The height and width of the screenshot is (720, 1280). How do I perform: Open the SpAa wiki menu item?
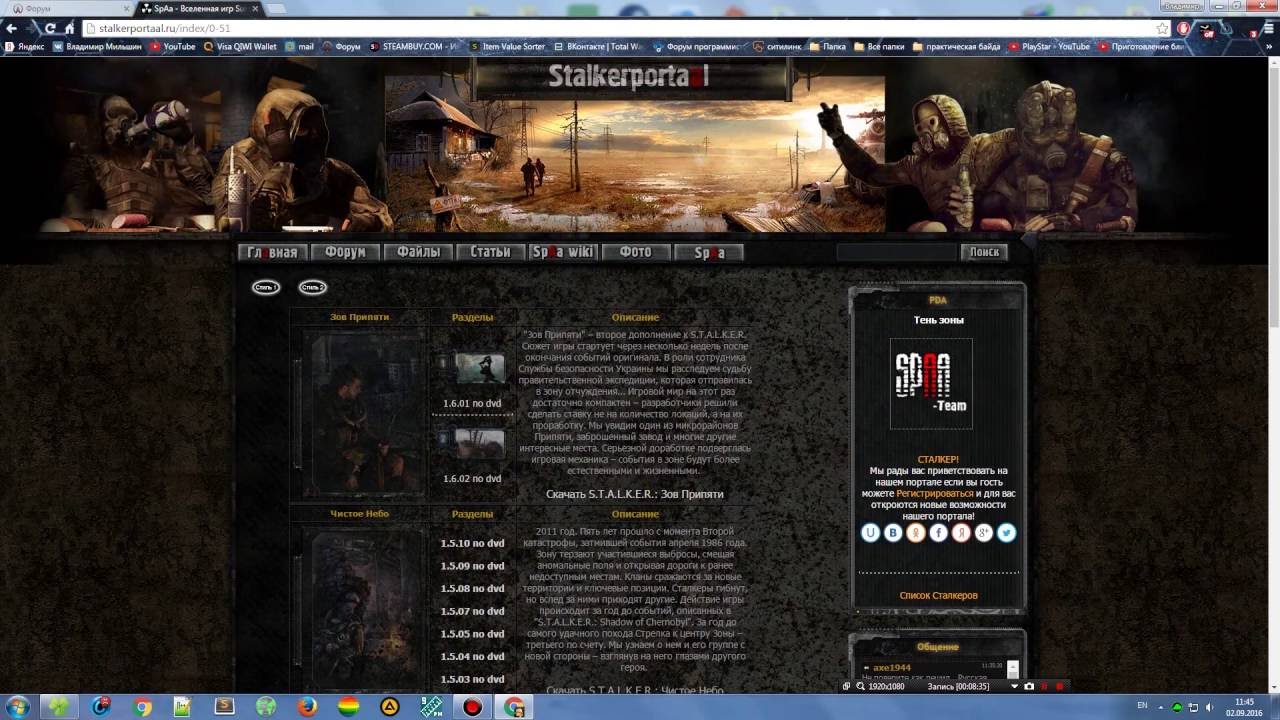tap(563, 252)
